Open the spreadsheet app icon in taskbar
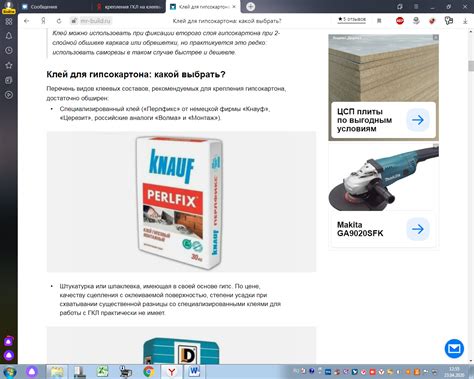Image resolution: width=474 pixels, height=379 pixels. click(x=102, y=372)
